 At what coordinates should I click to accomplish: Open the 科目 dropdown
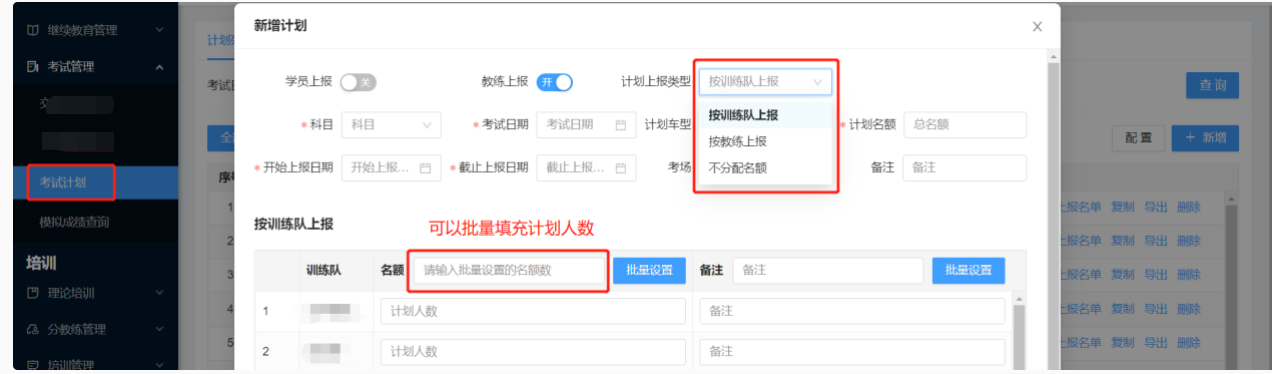391,125
